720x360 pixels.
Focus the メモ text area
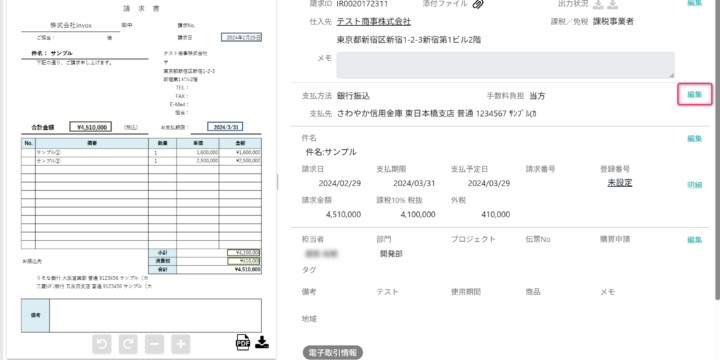(x=506, y=65)
